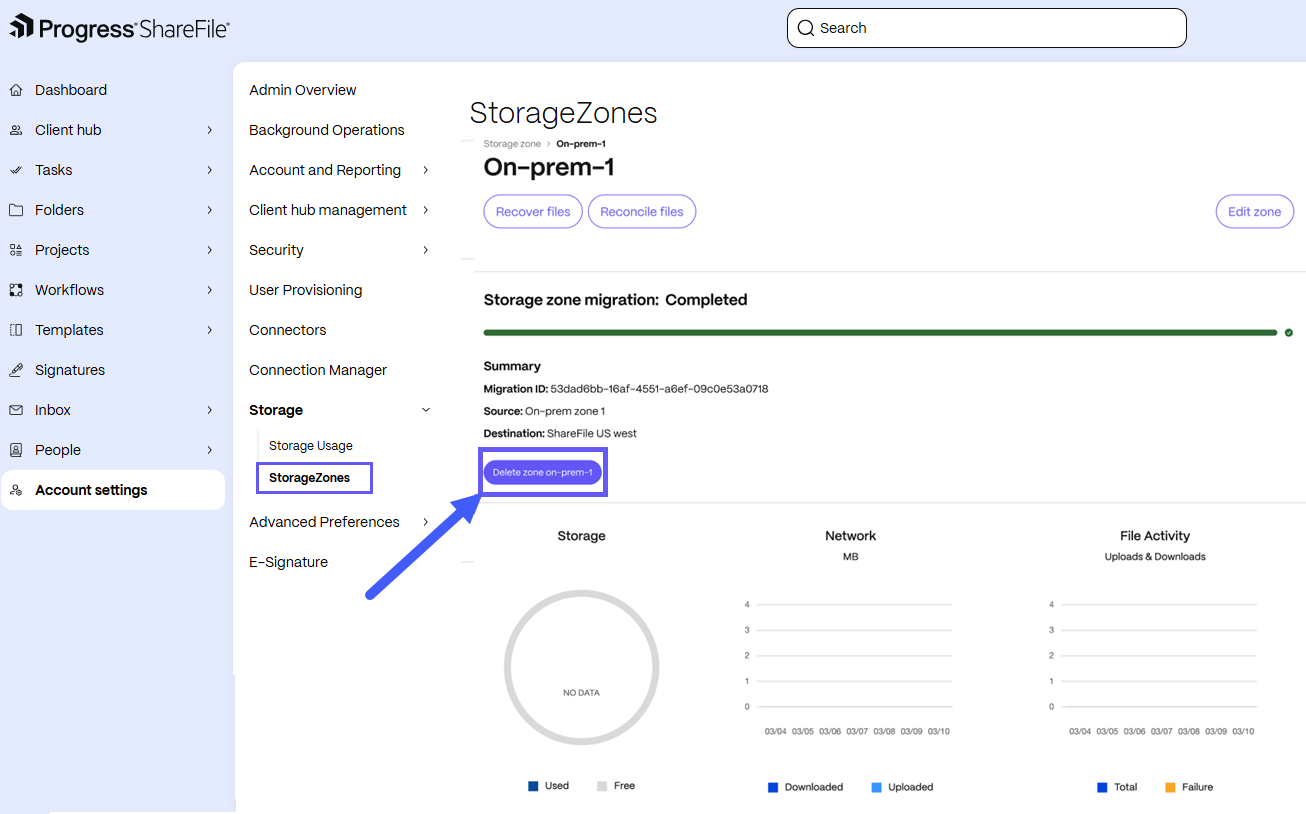Expand the Templates submenu chevron

pyautogui.click(x=210, y=330)
